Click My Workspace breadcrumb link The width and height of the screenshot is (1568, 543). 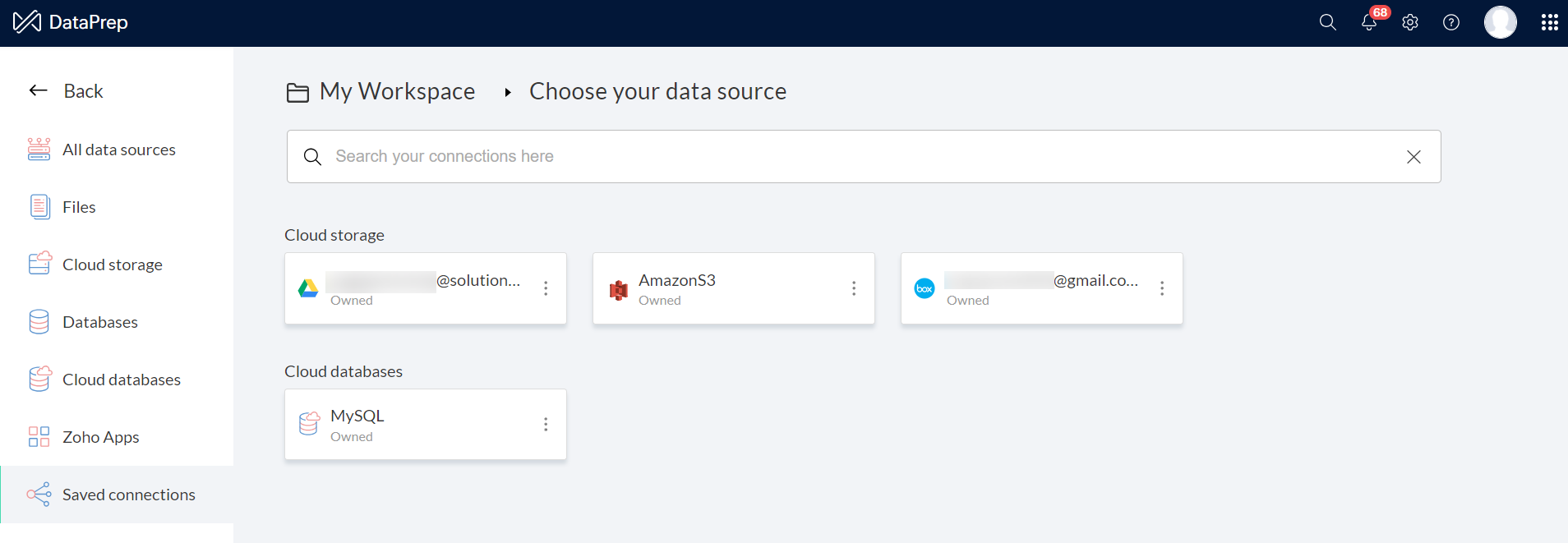396,91
